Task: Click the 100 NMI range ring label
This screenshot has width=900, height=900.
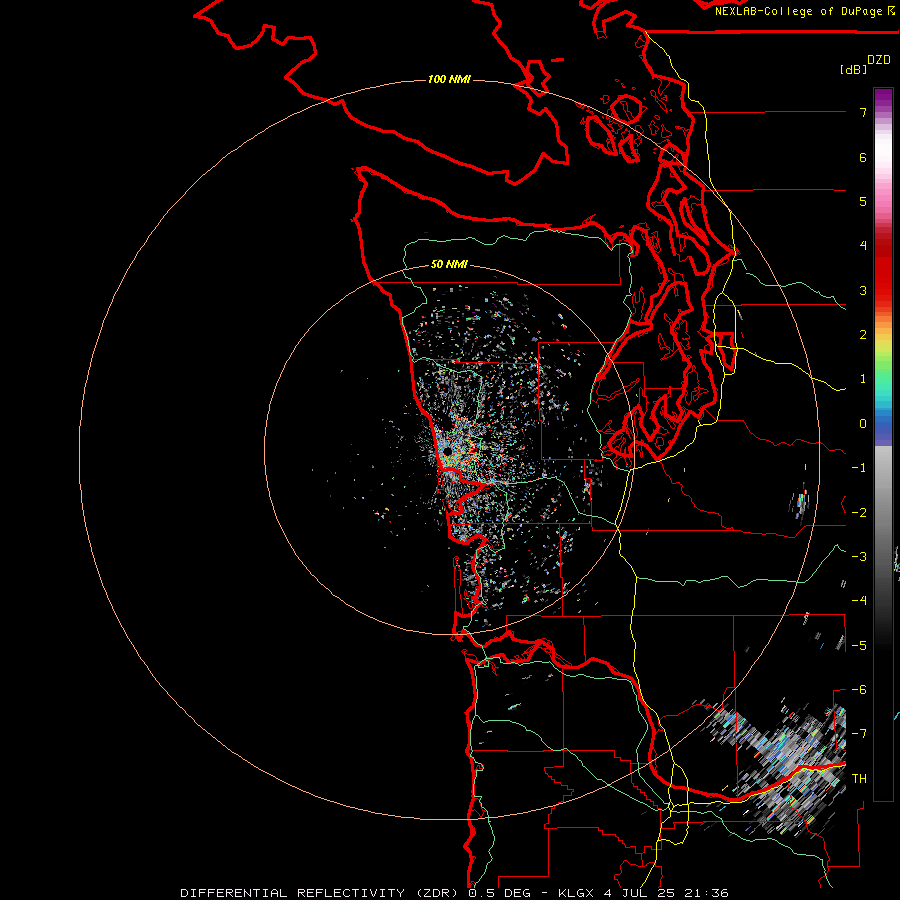Action: pyautogui.click(x=449, y=79)
